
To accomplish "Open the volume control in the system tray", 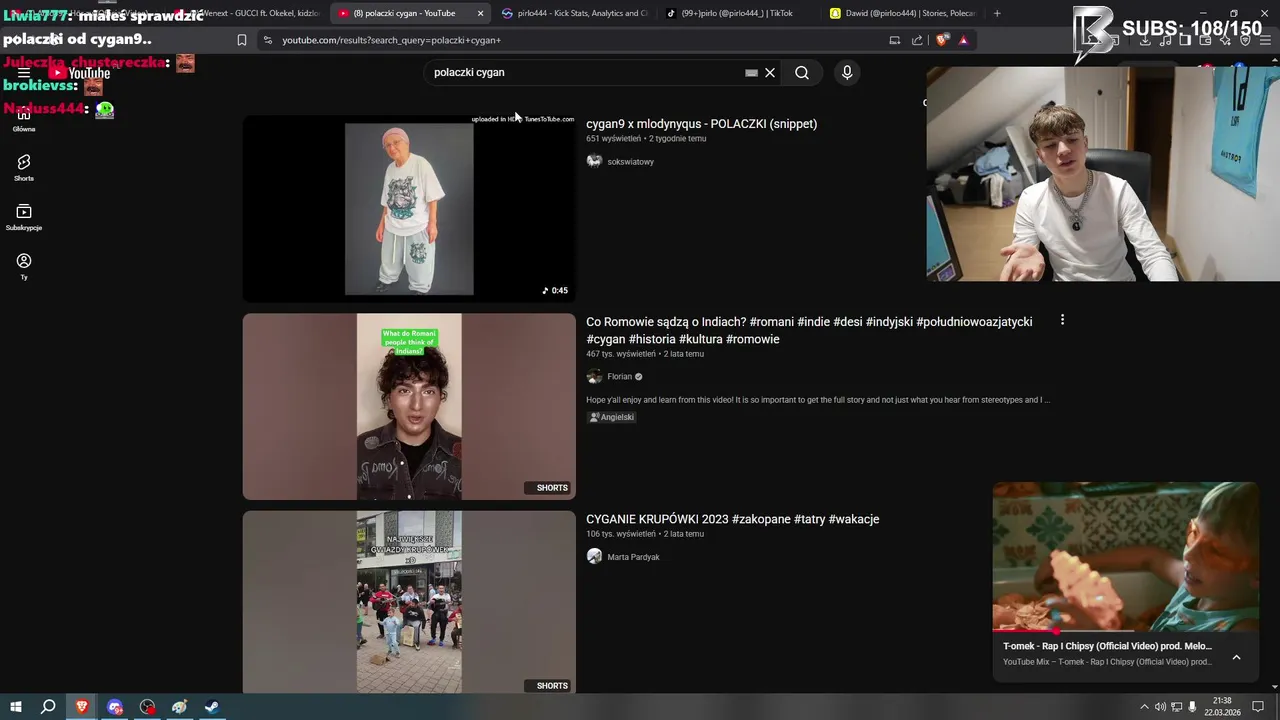I will (x=1160, y=707).
